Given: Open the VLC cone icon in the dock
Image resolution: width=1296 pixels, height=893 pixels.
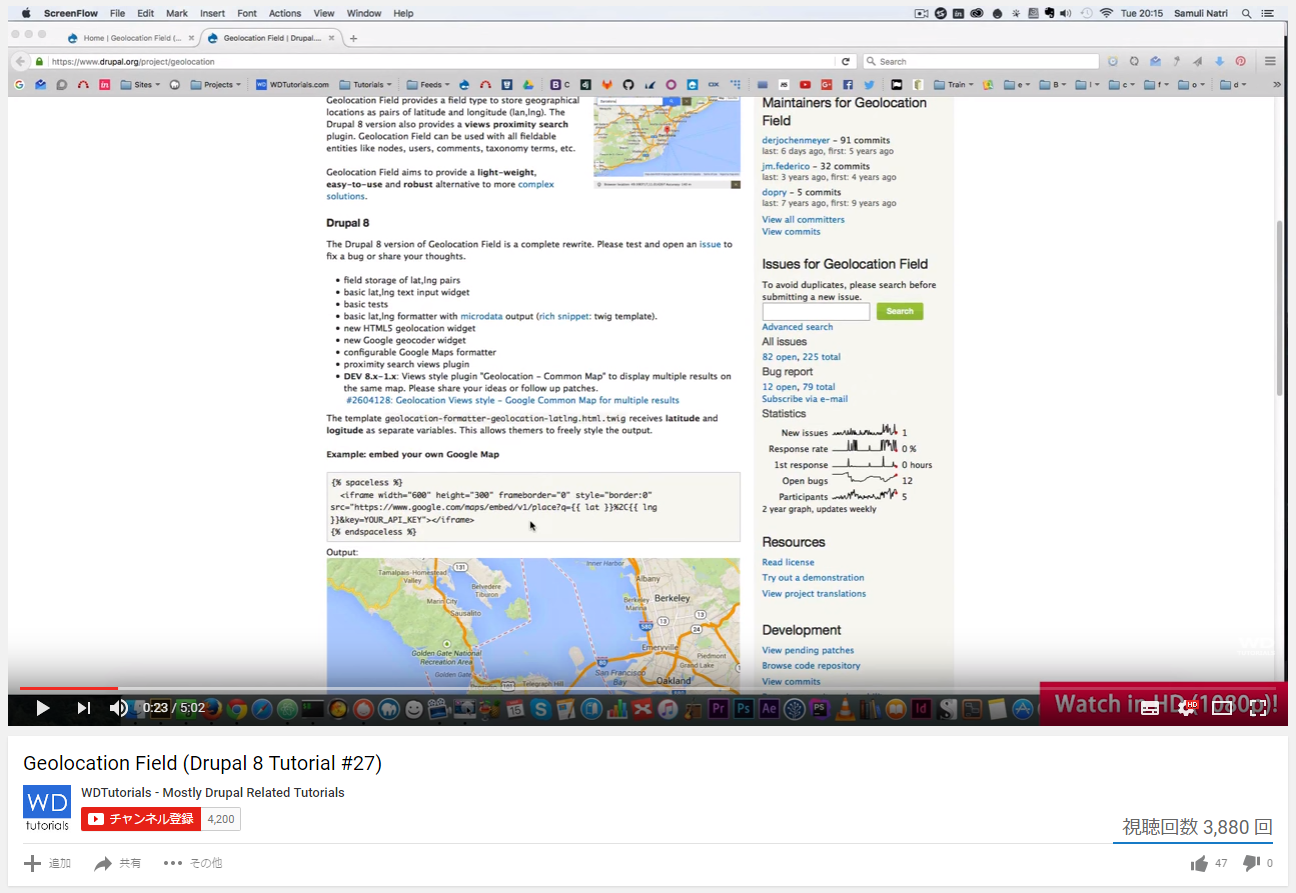Looking at the screenshot, I should pyautogui.click(x=846, y=709).
